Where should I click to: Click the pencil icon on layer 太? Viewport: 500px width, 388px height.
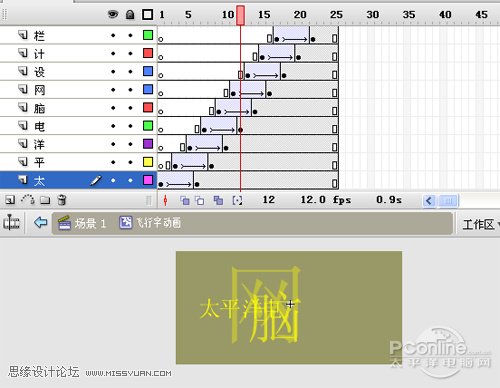(x=96, y=180)
